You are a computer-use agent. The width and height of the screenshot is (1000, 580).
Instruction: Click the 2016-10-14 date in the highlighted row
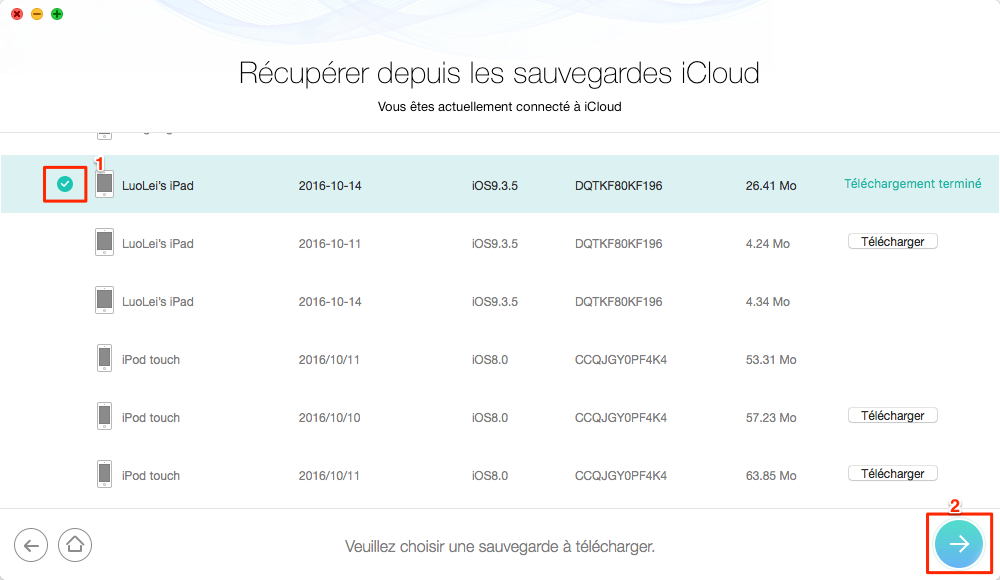330,186
